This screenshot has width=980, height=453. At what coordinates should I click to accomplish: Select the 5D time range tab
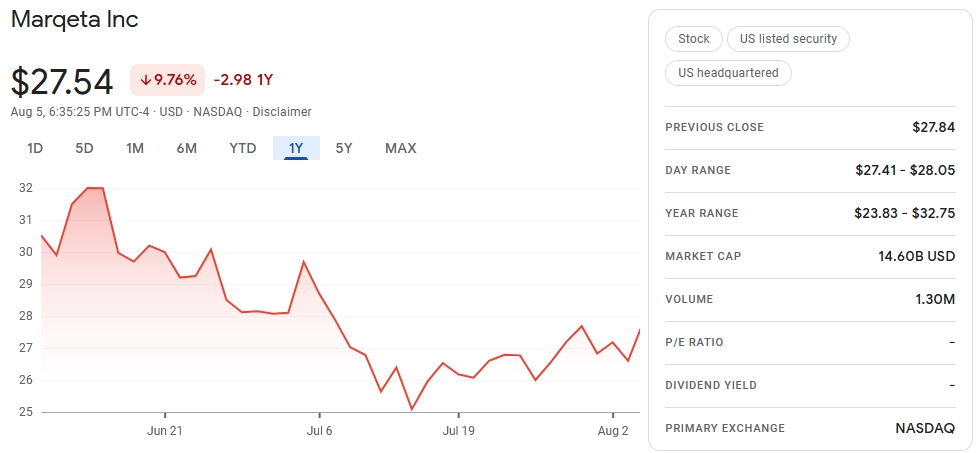point(84,148)
